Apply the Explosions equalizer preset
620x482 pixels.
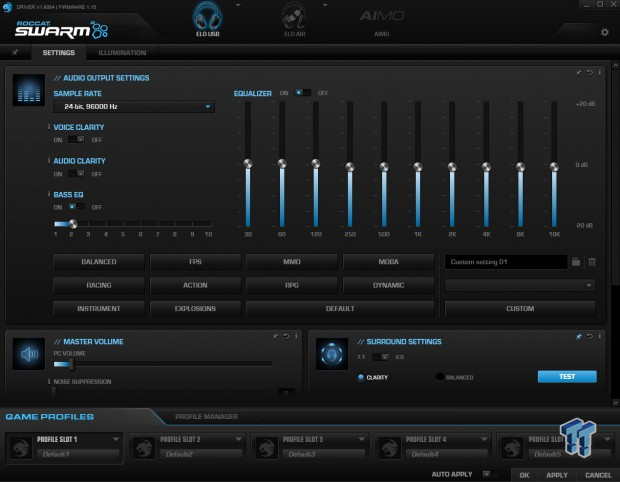point(195,308)
